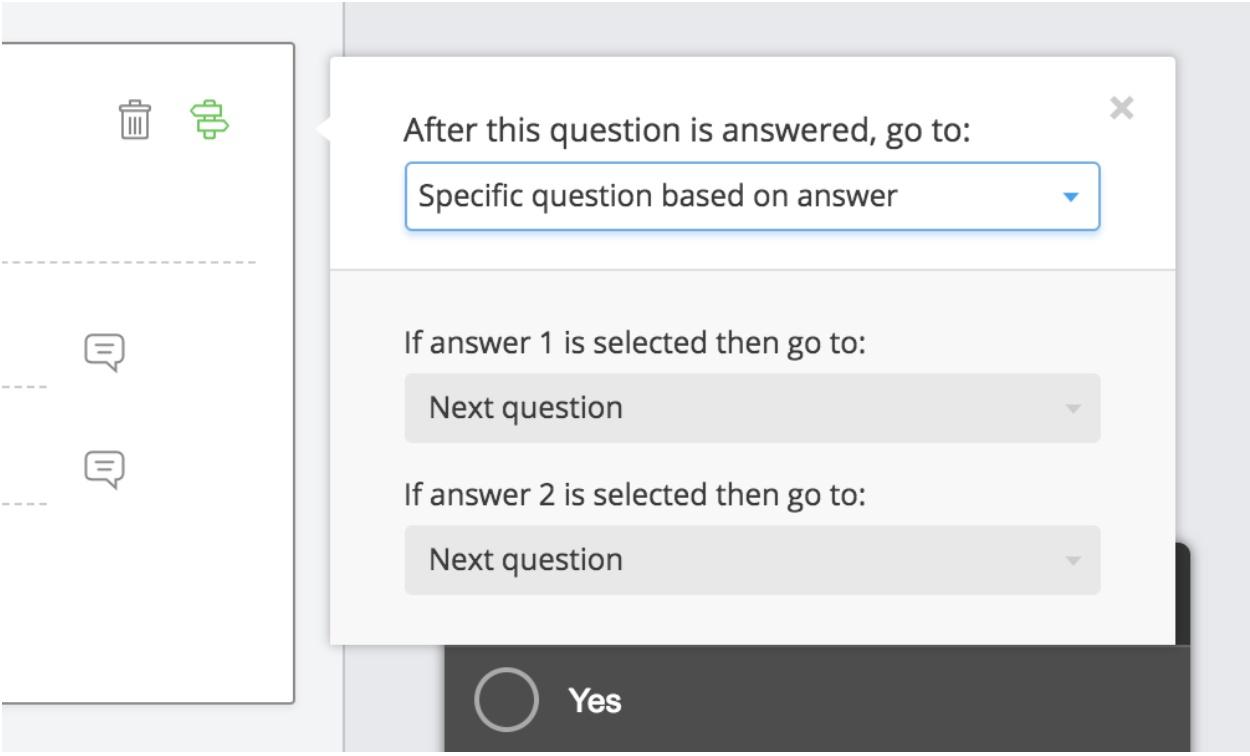Click the dashed line beside upper comment icon
This screenshot has width=1250, height=756.
point(23,387)
